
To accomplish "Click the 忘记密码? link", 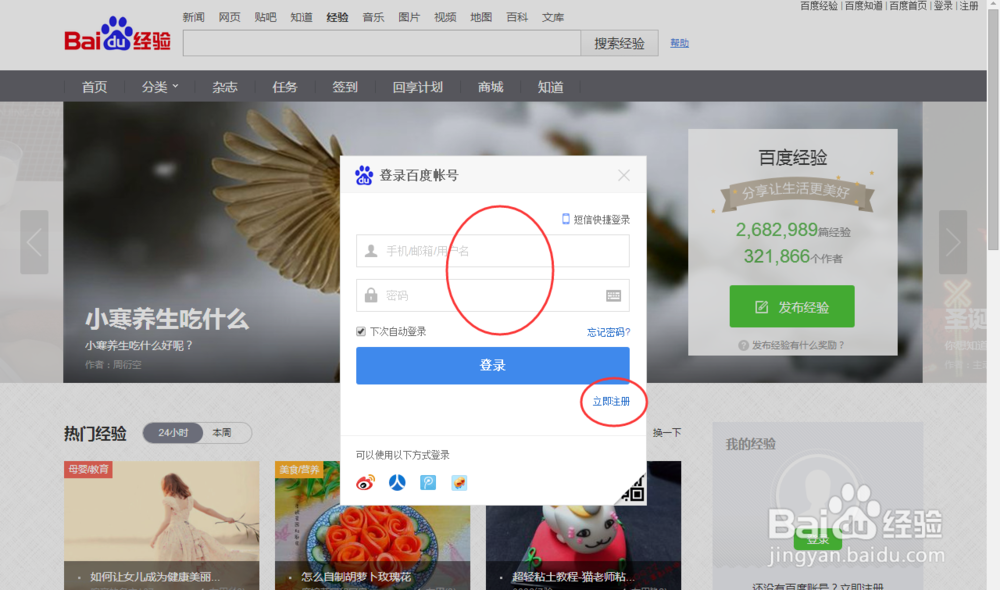I will click(x=608, y=332).
